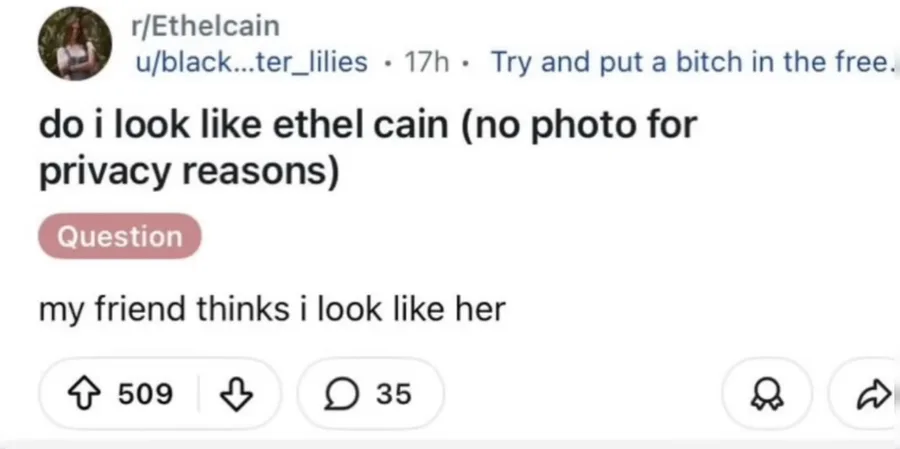Click blank space between the comments and award buttons
The height and width of the screenshot is (449, 900).
click(x=580, y=395)
